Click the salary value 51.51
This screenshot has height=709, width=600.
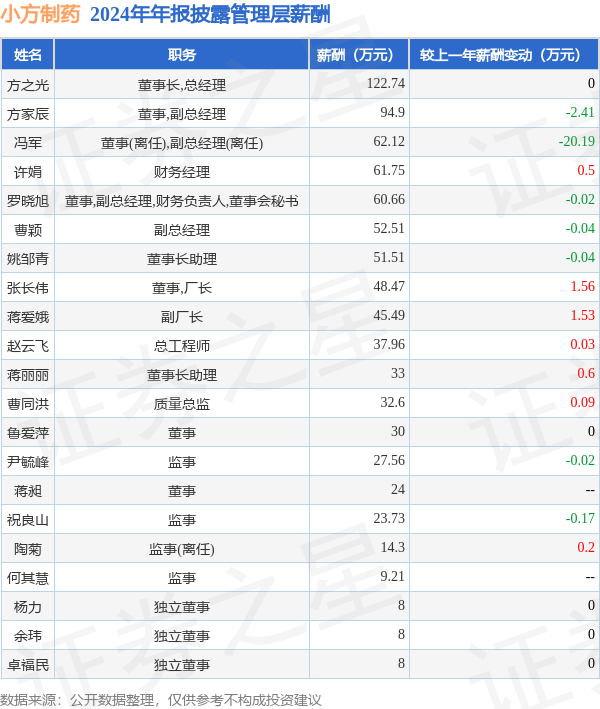pos(389,257)
